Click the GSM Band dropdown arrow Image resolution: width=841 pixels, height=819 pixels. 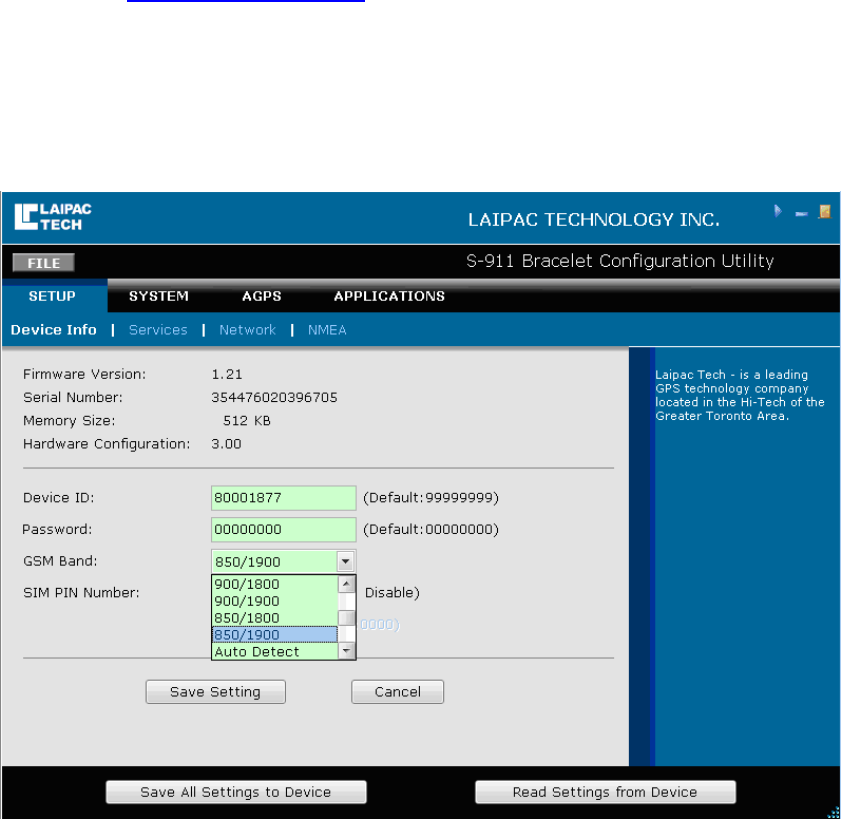(346, 562)
